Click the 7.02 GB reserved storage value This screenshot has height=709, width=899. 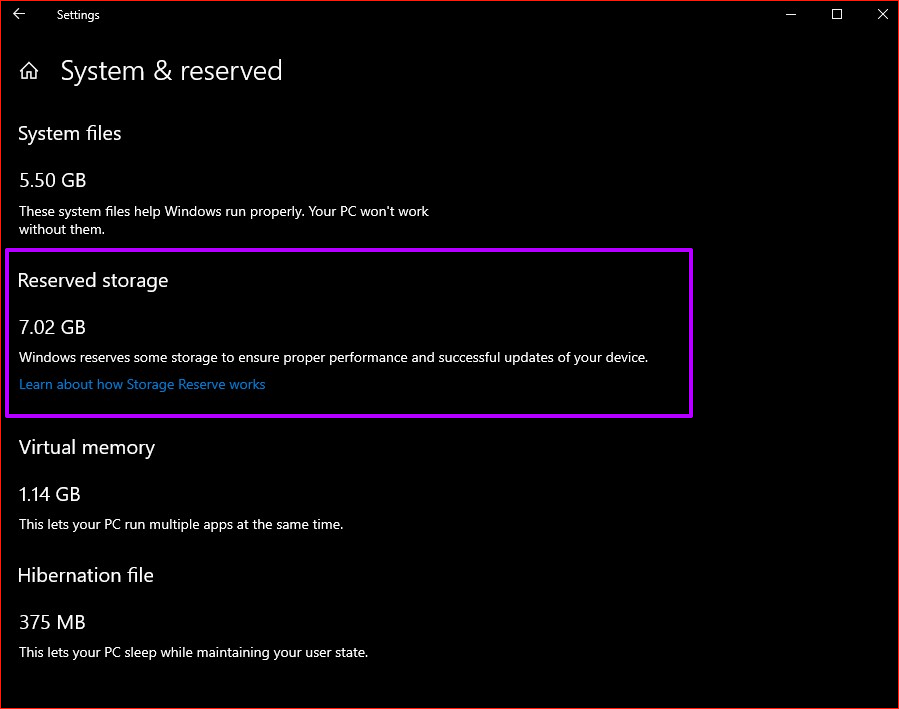[53, 327]
